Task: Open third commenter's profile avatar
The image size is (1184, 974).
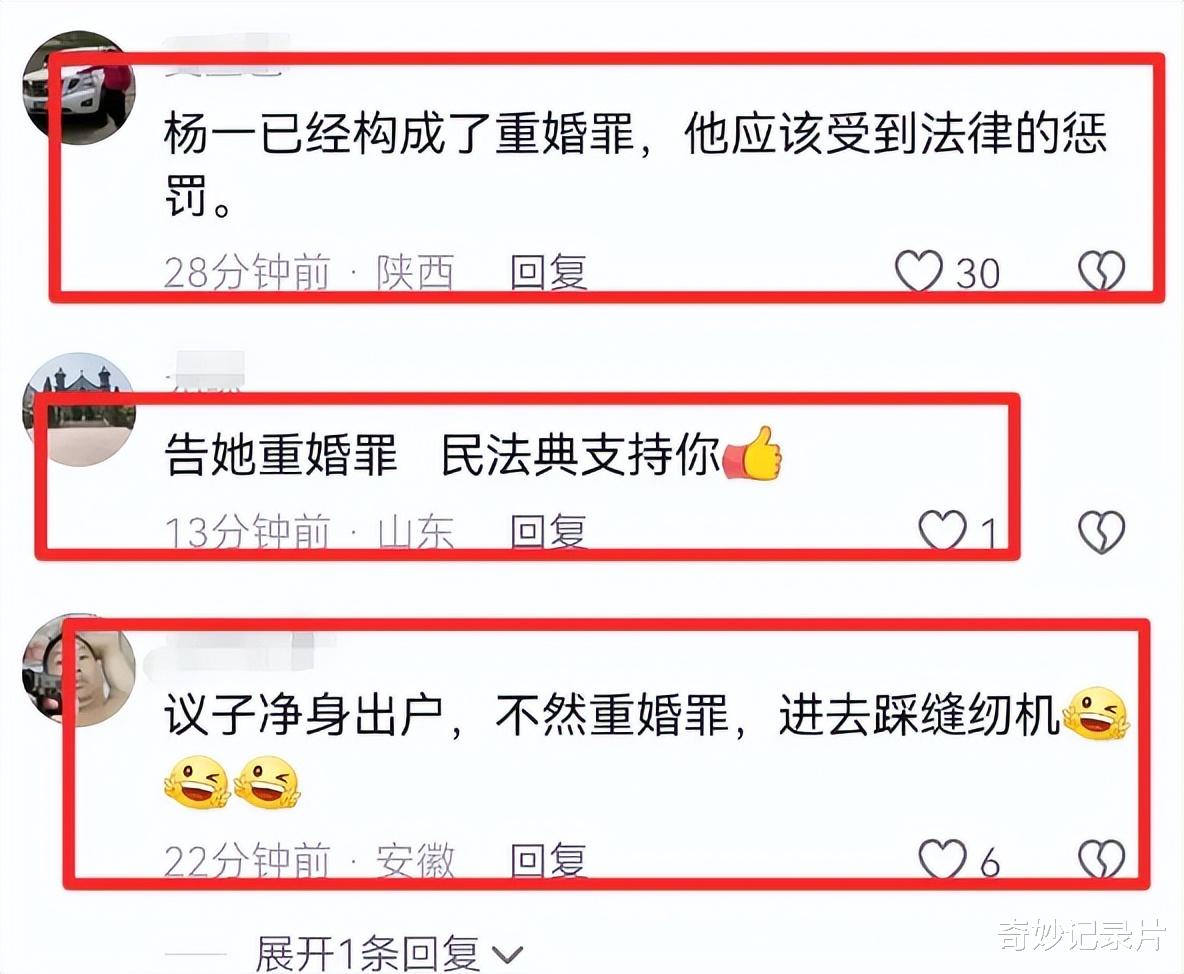Action: (79, 670)
